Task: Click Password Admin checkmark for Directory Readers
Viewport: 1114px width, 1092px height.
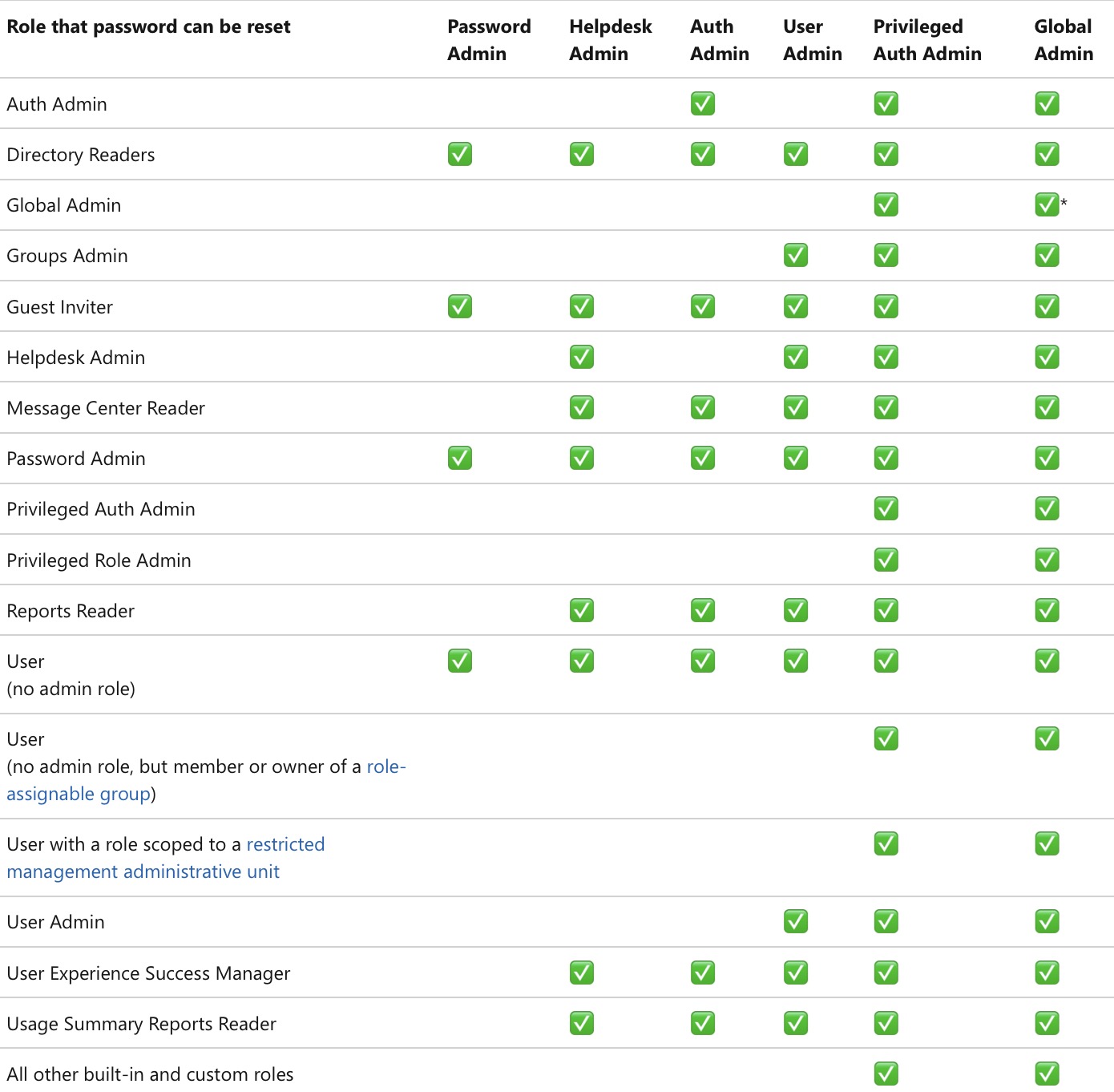Action: 460,154
